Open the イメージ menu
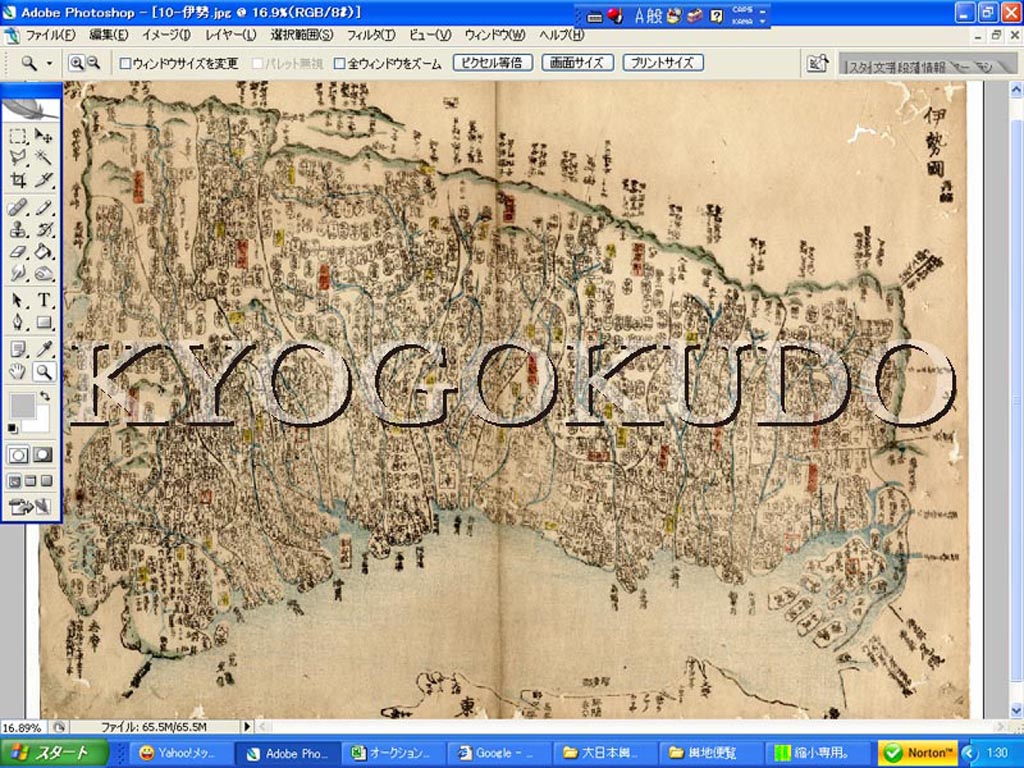Screen dimensions: 1024x768 166,35
